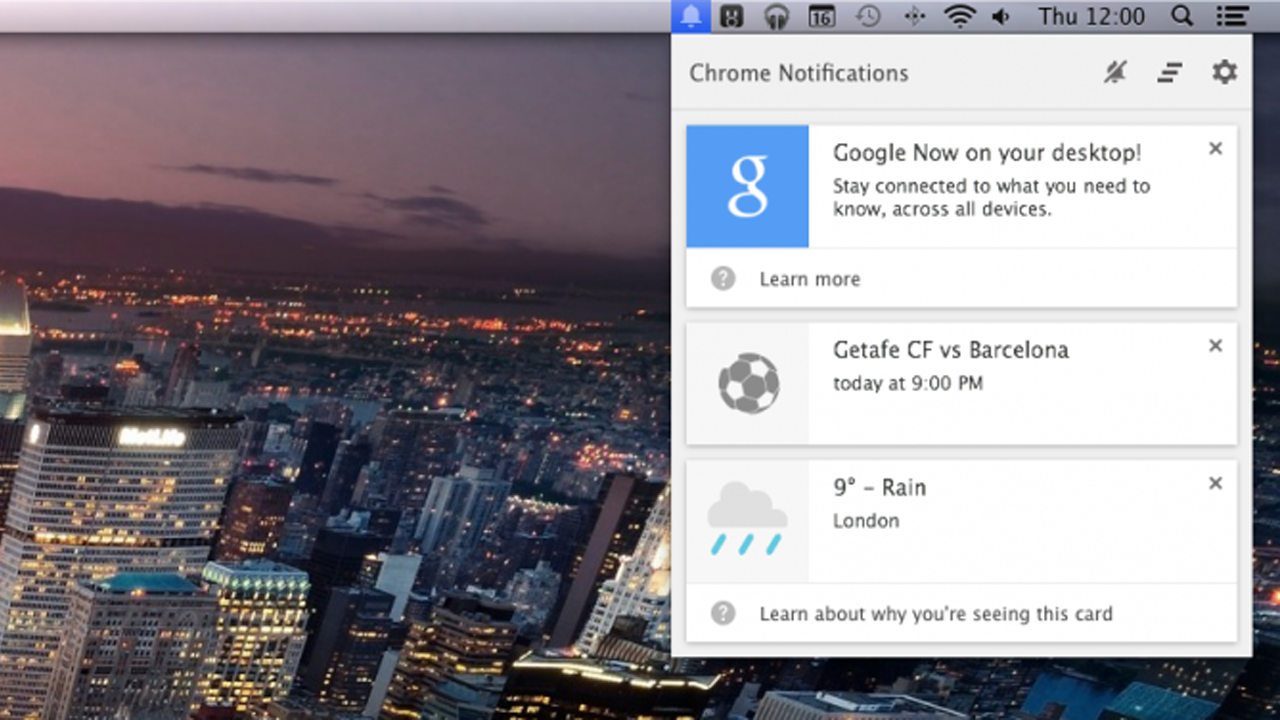
Task: Click the Time Machine icon in the menu bar
Action: [x=867, y=16]
